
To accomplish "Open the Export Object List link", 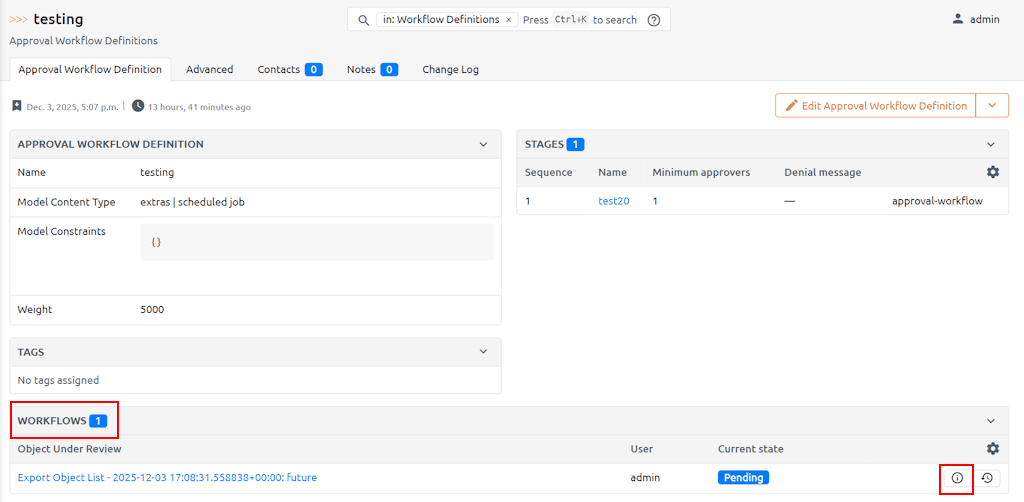I will pyautogui.click(x=167, y=478).
